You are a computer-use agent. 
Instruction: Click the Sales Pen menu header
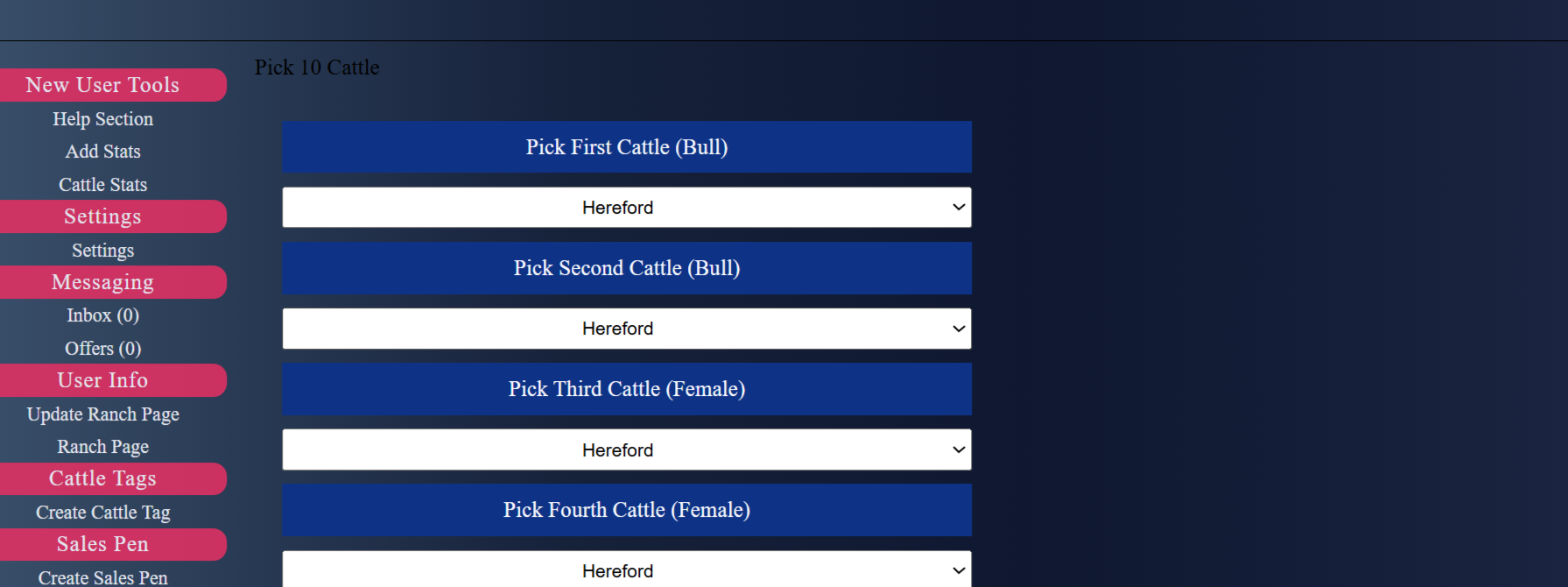click(102, 544)
